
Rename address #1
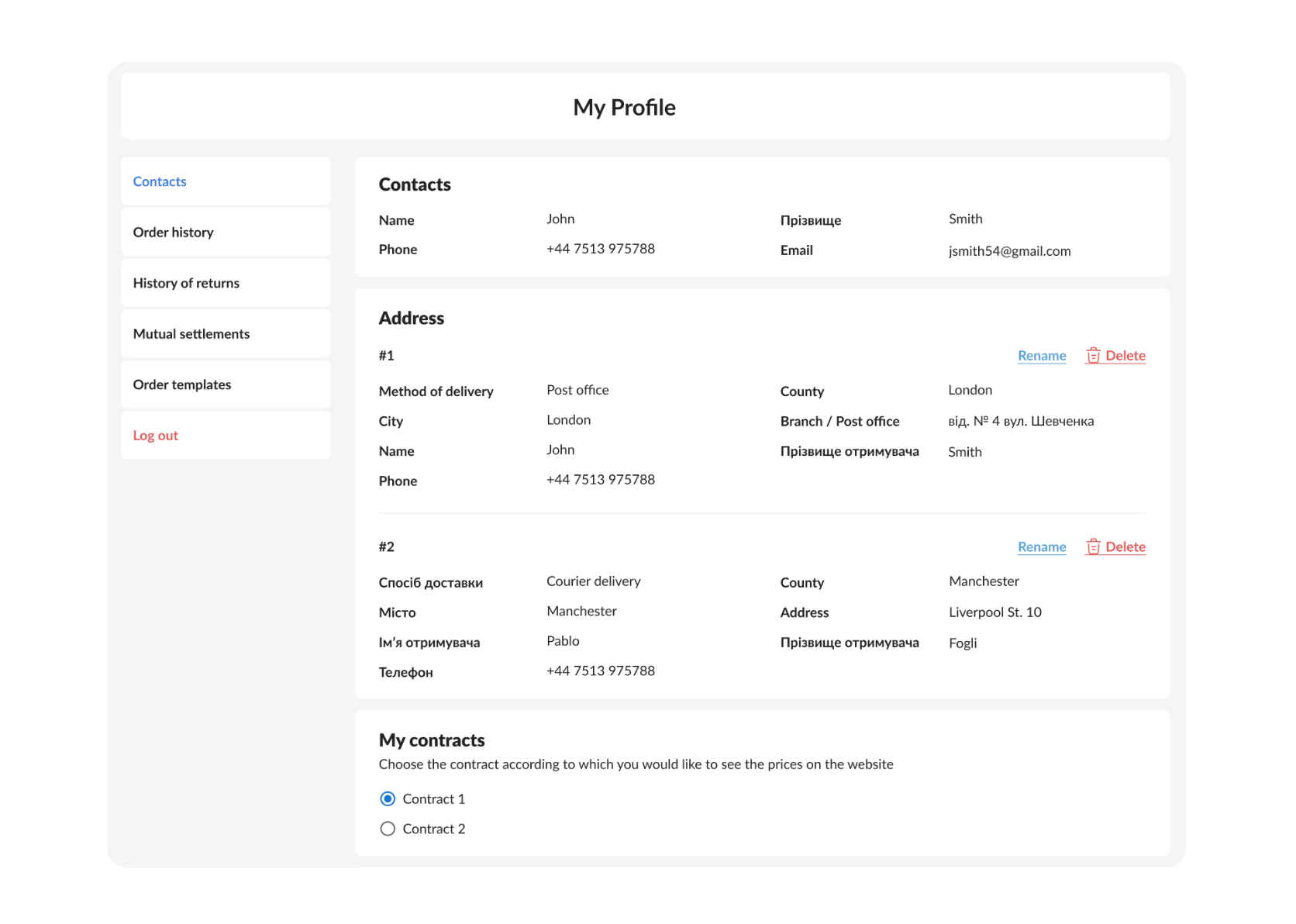1042,356
